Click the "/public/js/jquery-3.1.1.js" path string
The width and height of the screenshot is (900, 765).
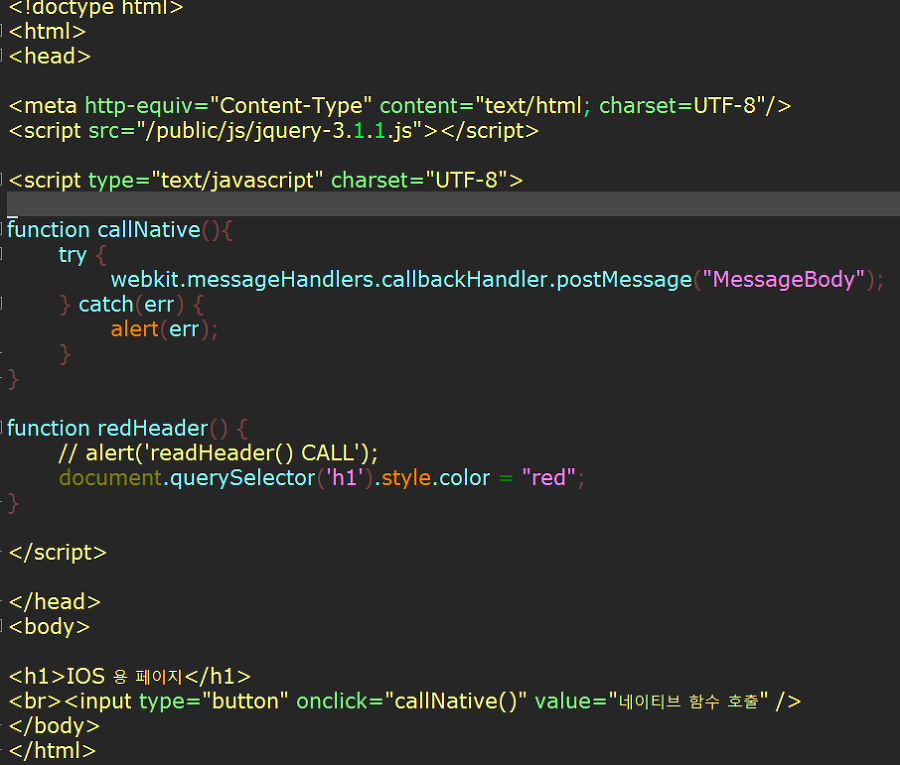(279, 131)
